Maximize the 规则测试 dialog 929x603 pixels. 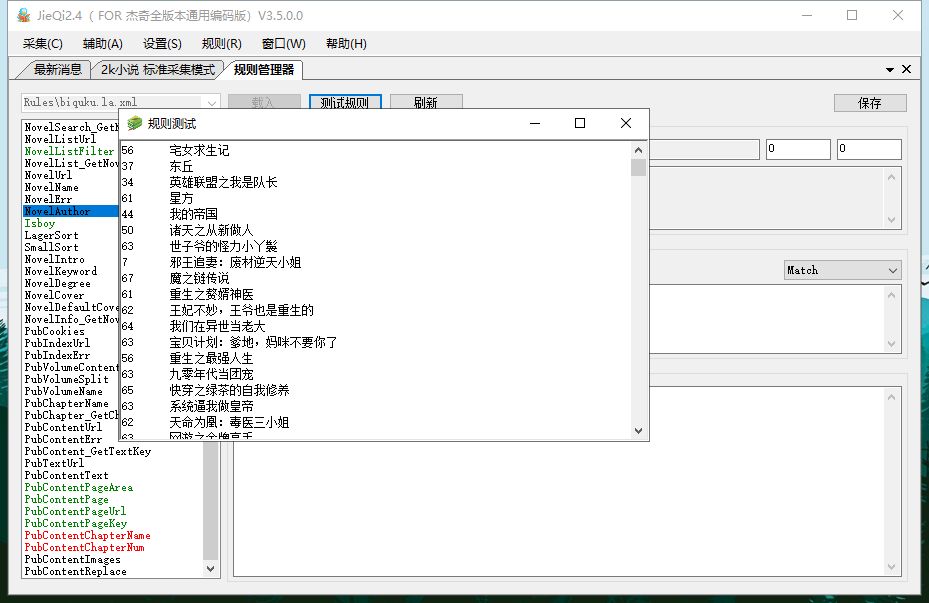pos(580,123)
